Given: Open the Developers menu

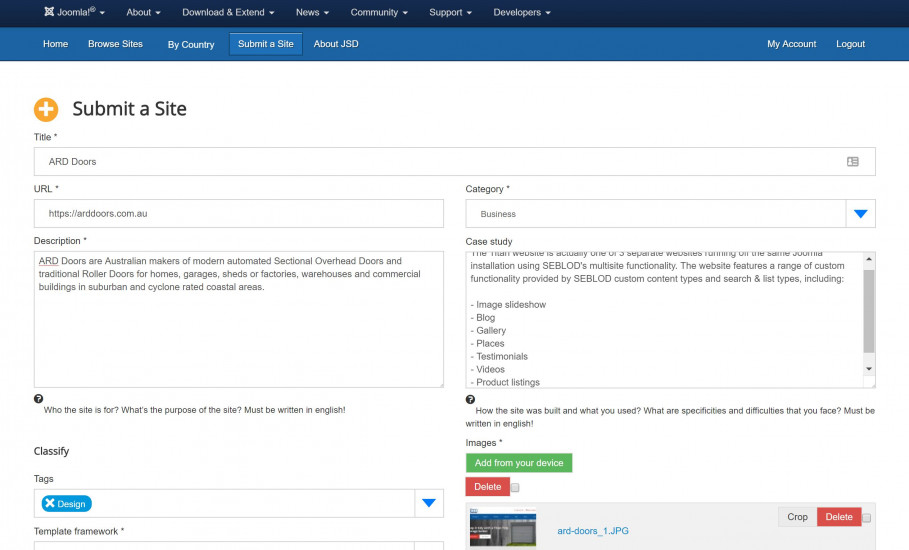Looking at the screenshot, I should coord(522,12).
